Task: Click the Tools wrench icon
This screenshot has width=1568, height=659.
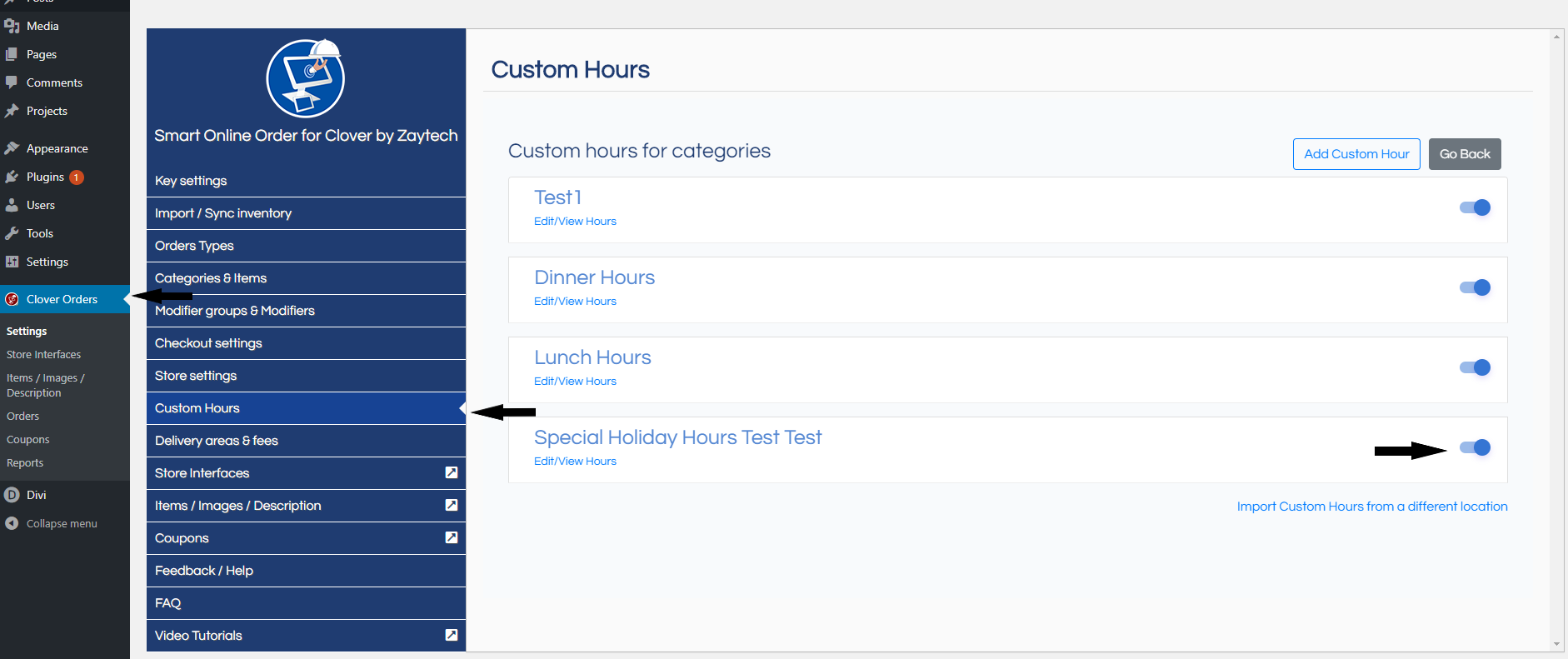Action: [12, 233]
